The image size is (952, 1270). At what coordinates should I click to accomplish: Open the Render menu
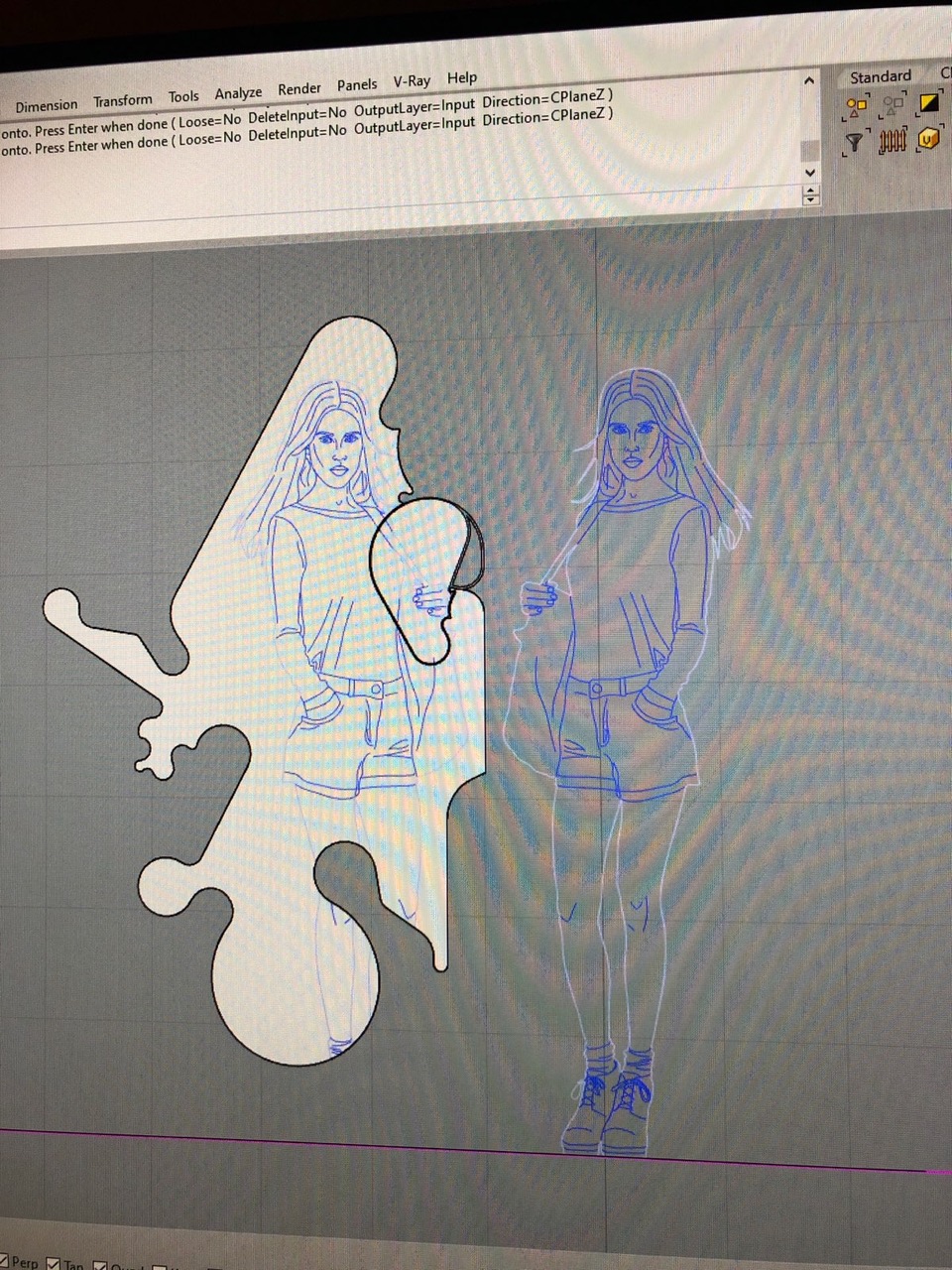299,88
